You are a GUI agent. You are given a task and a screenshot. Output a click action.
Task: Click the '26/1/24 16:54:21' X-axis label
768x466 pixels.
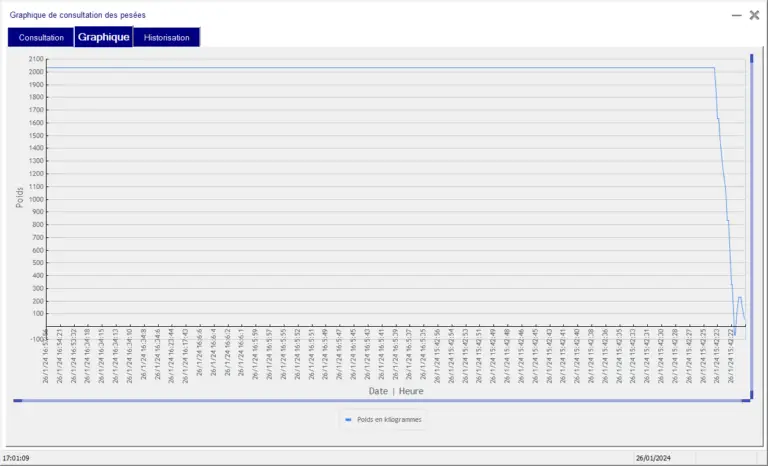pyautogui.click(x=60, y=356)
